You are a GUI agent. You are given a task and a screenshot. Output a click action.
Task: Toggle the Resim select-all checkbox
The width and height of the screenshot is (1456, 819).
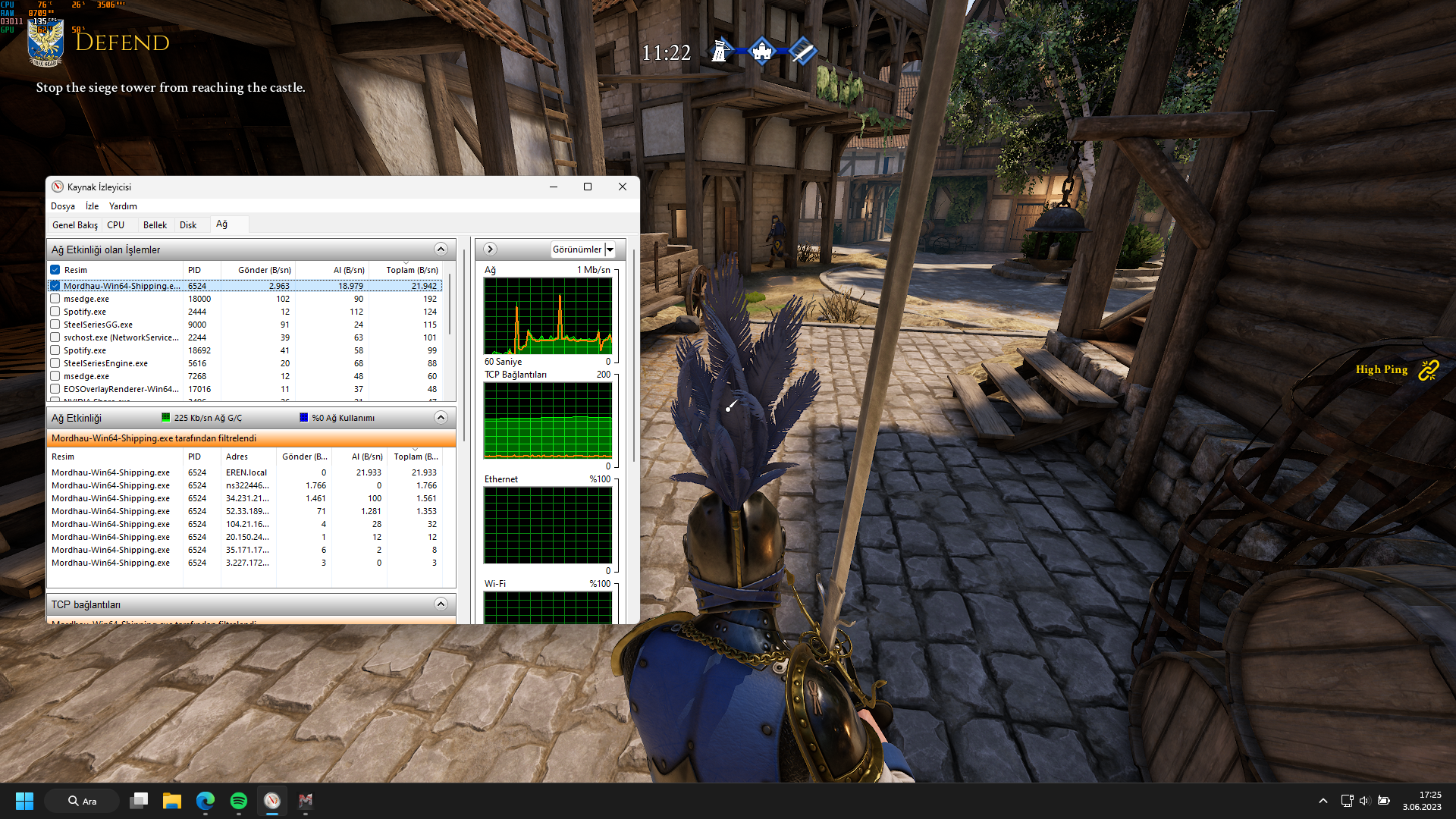click(x=55, y=270)
